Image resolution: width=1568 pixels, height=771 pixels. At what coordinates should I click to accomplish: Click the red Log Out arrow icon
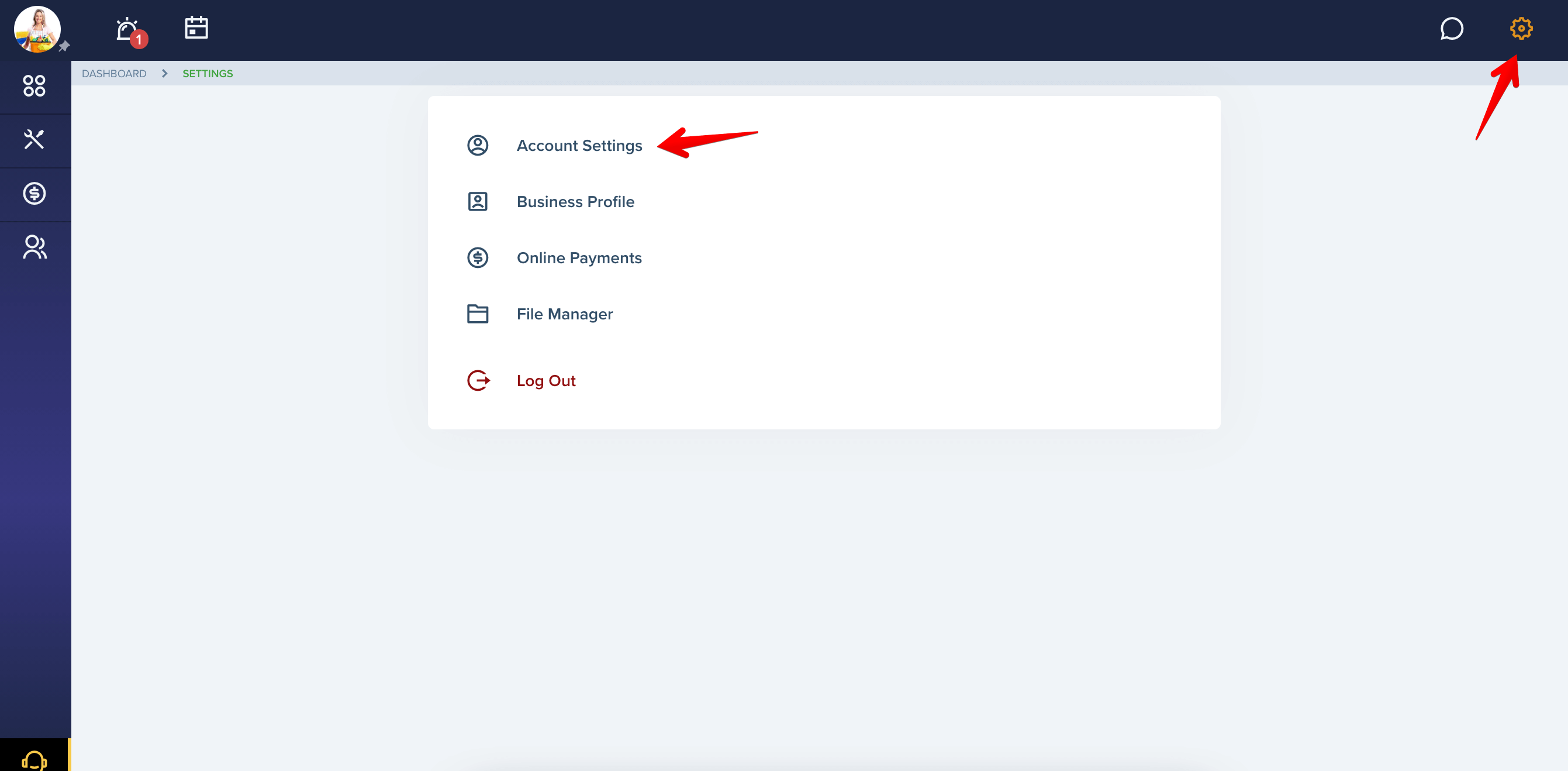(478, 381)
